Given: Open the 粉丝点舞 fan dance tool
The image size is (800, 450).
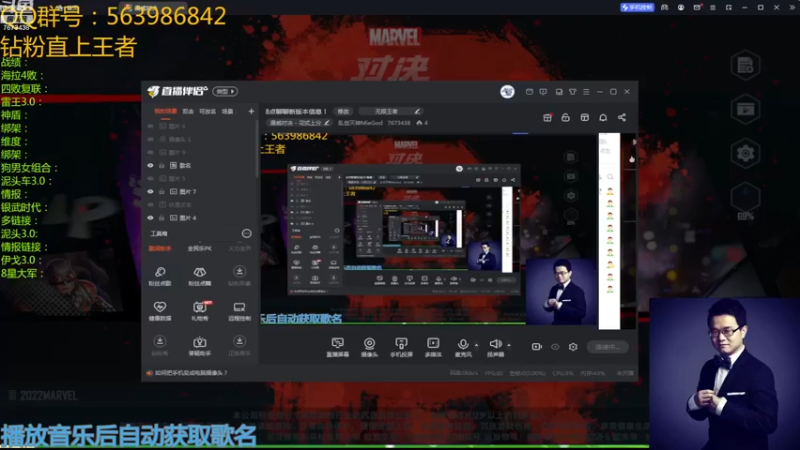Looking at the screenshot, I should click(199, 276).
